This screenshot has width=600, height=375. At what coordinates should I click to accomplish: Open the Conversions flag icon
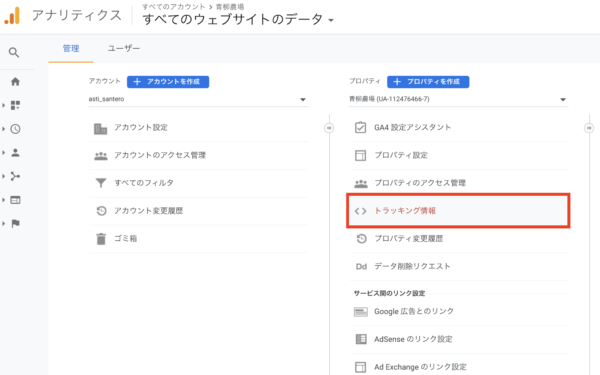click(15, 223)
